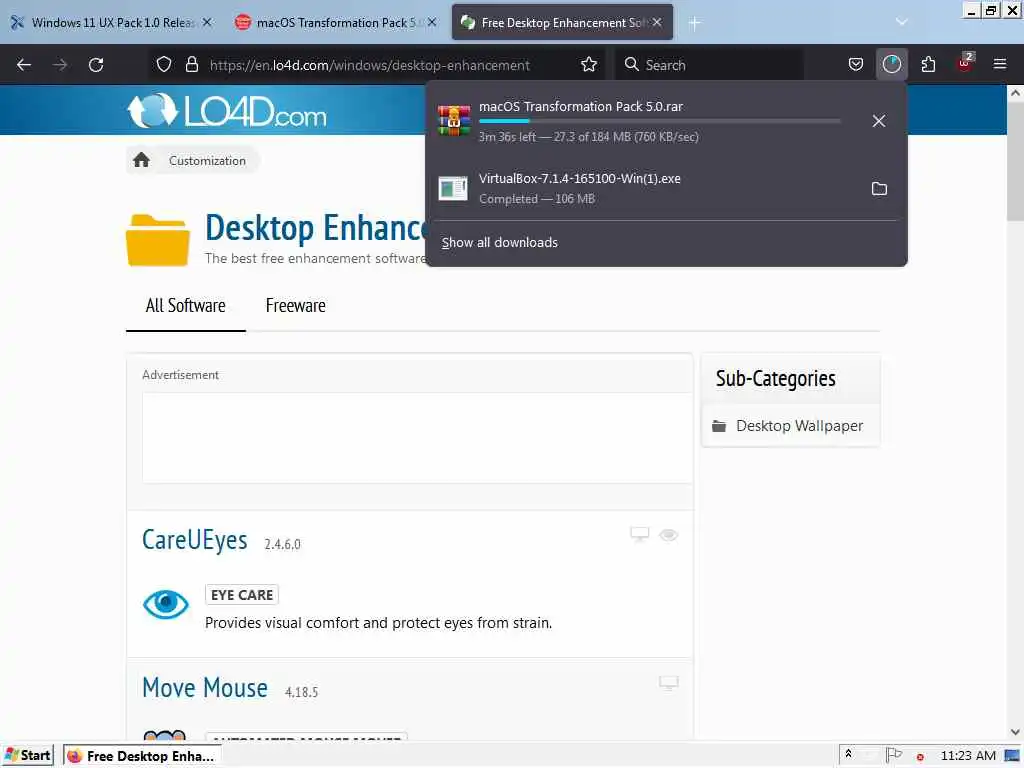Open the tracking protection shield icon

click(x=164, y=65)
